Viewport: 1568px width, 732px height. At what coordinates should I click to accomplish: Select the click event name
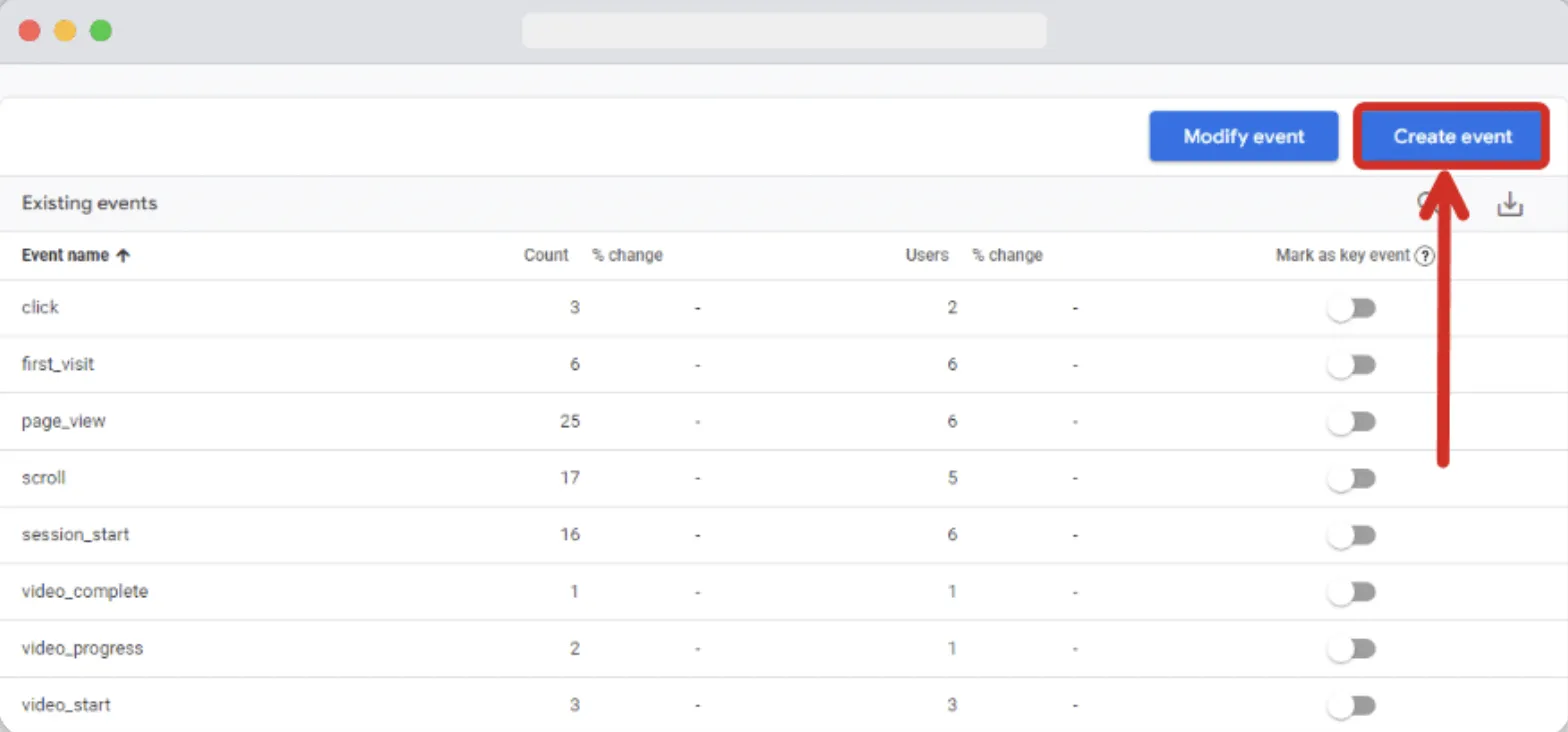coord(40,307)
